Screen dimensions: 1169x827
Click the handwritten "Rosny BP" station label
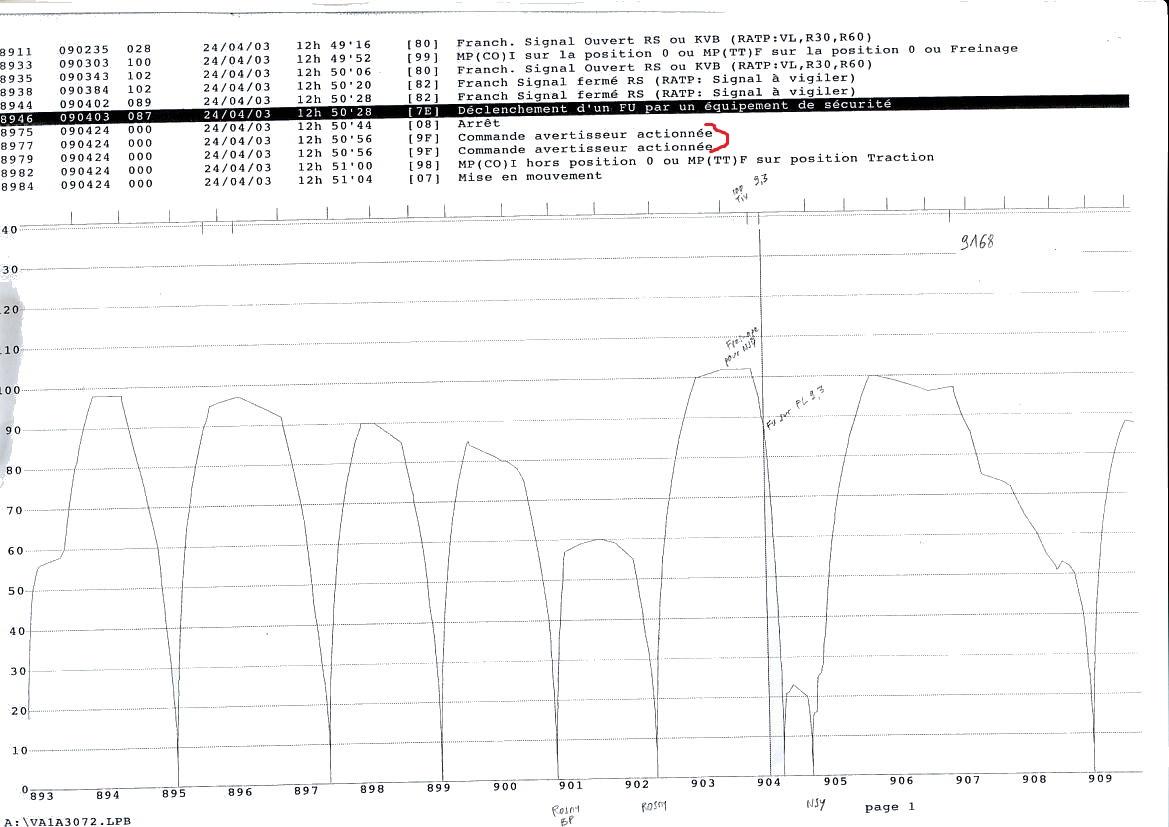coord(566,815)
